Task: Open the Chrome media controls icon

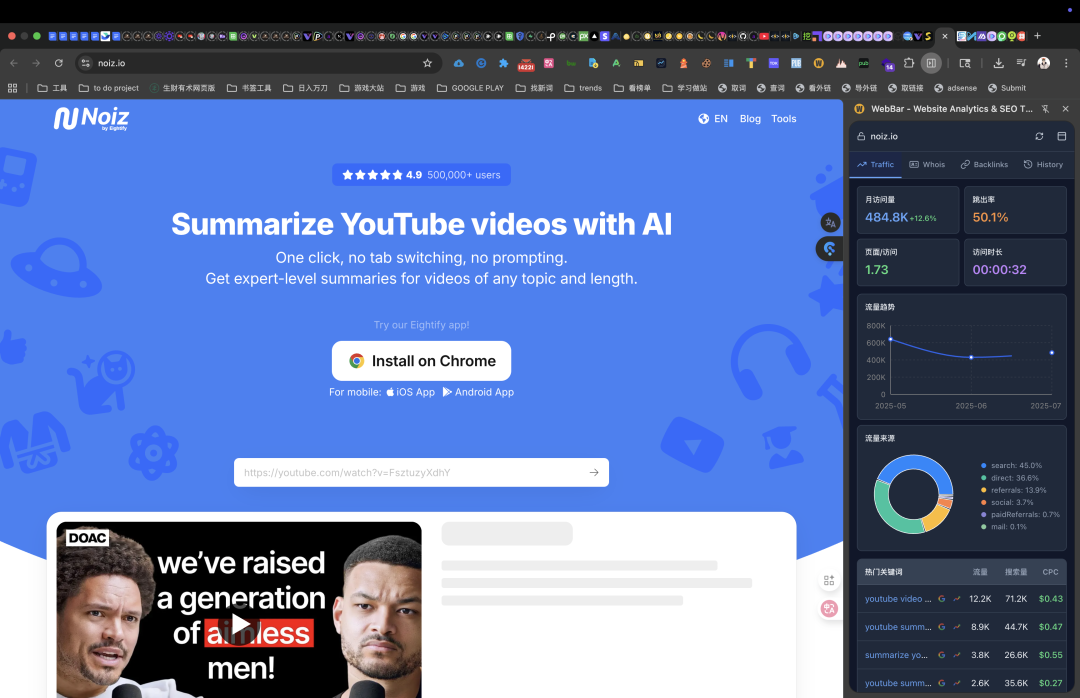Action: pos(1021,63)
